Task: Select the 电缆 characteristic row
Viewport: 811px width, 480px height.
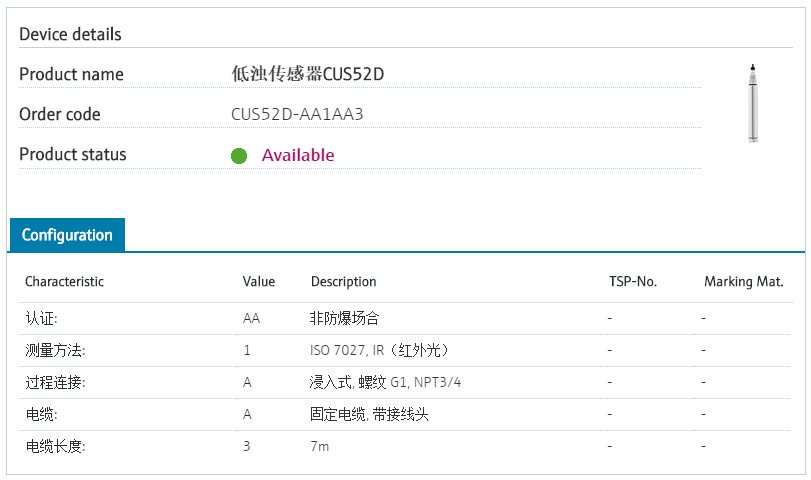Action: [42, 414]
